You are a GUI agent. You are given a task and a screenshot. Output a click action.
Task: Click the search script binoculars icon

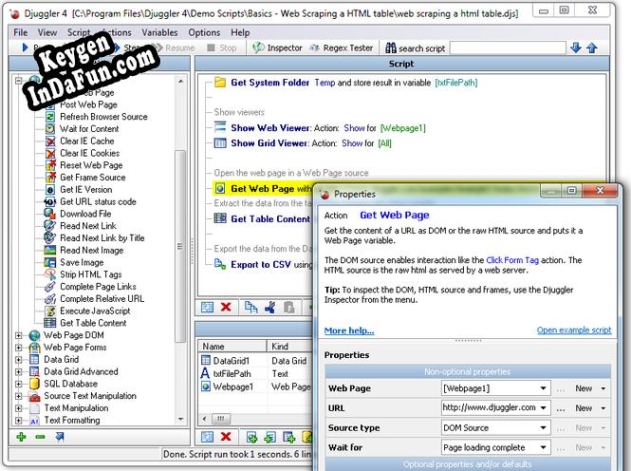point(391,48)
